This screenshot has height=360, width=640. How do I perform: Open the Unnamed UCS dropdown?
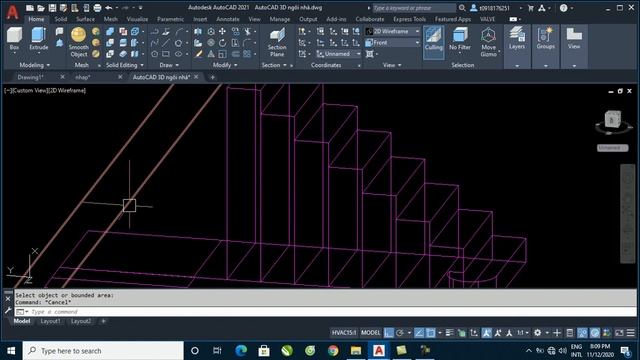(338, 54)
